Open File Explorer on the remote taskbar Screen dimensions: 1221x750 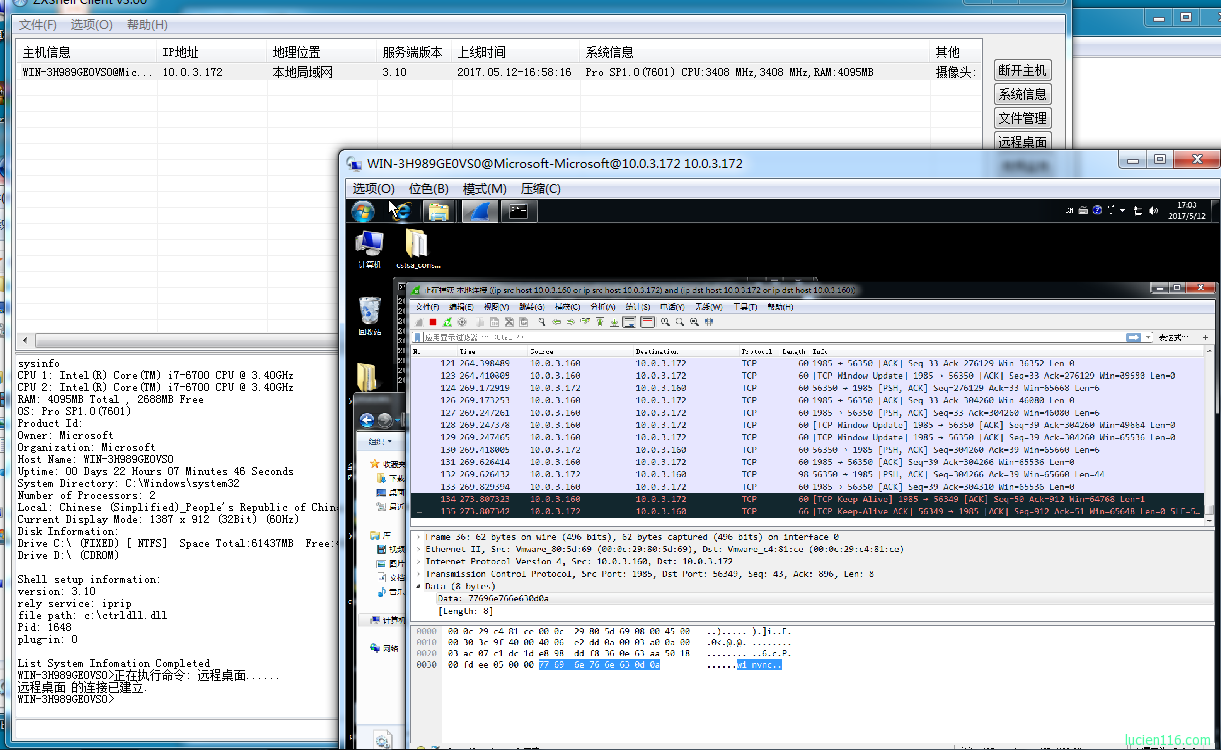pos(437,211)
